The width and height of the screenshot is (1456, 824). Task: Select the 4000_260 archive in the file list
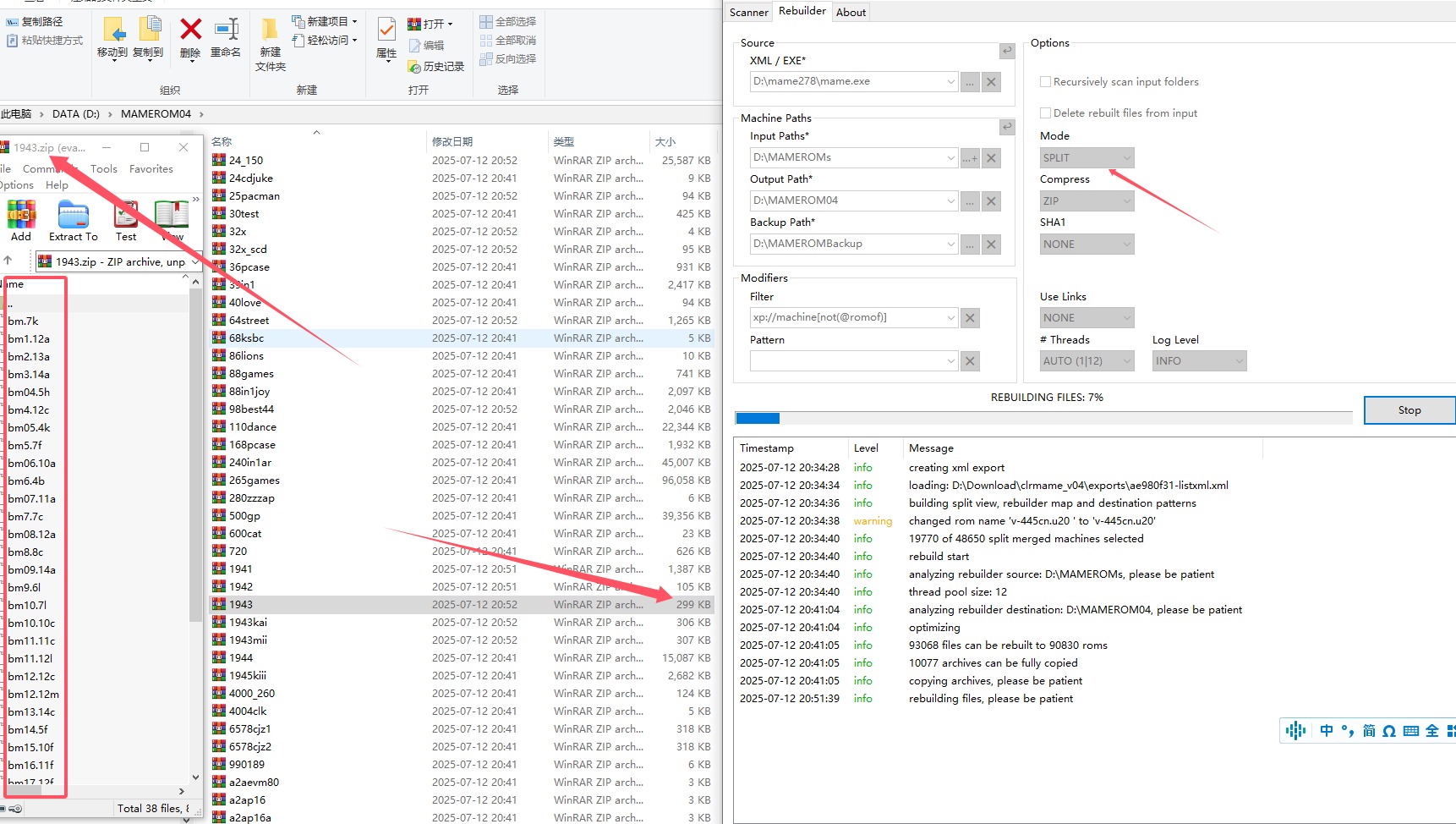(x=461, y=694)
